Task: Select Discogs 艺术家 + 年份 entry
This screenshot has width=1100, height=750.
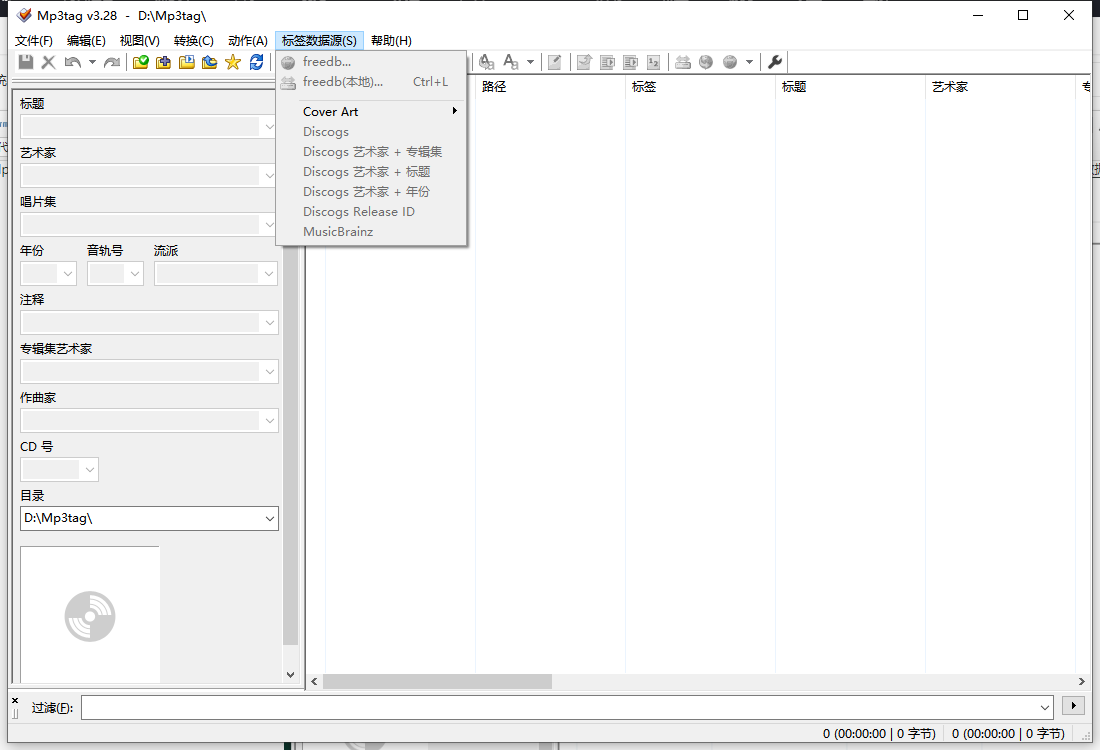Action: 371,192
